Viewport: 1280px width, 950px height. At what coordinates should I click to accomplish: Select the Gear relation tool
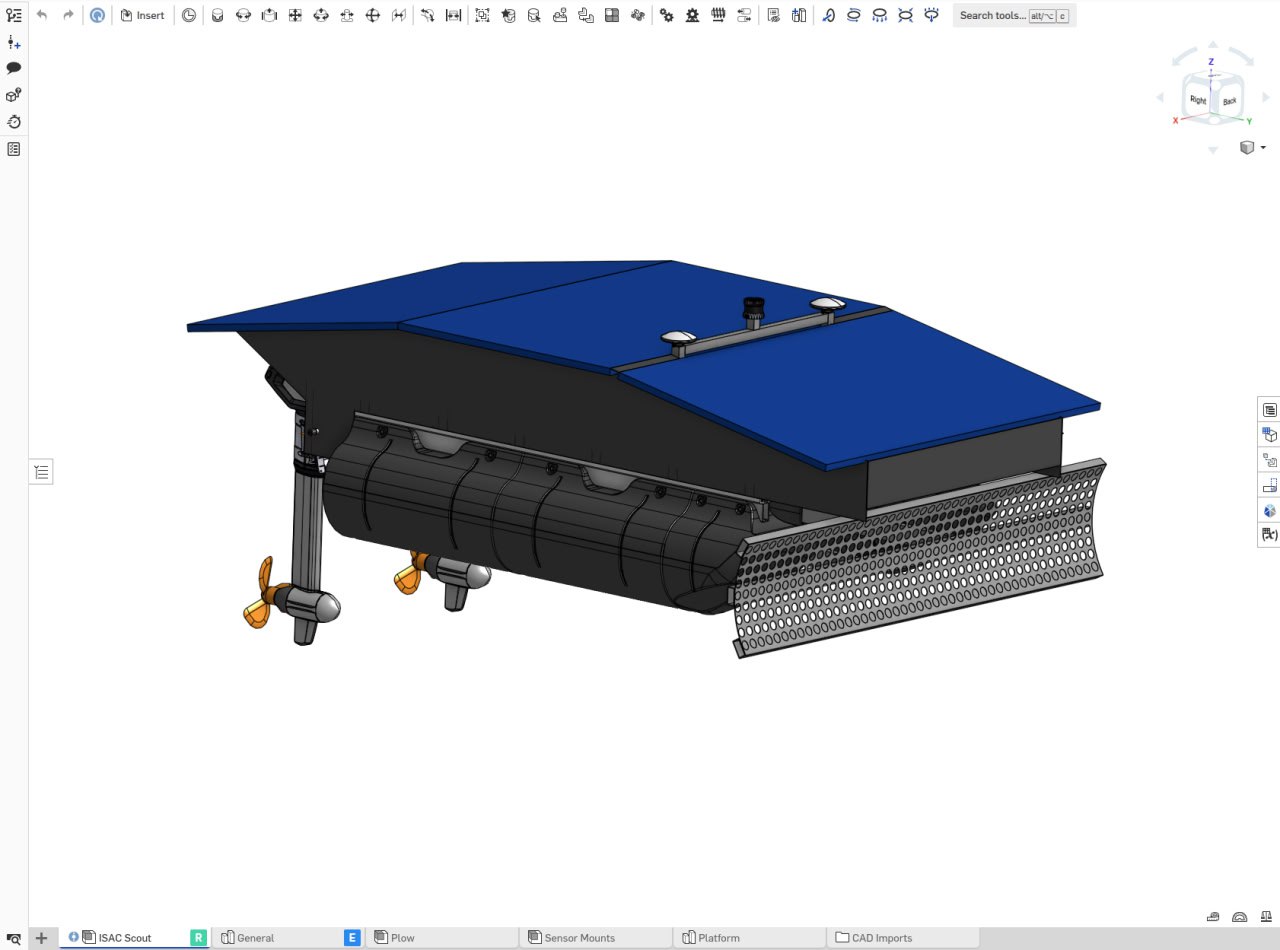point(666,15)
